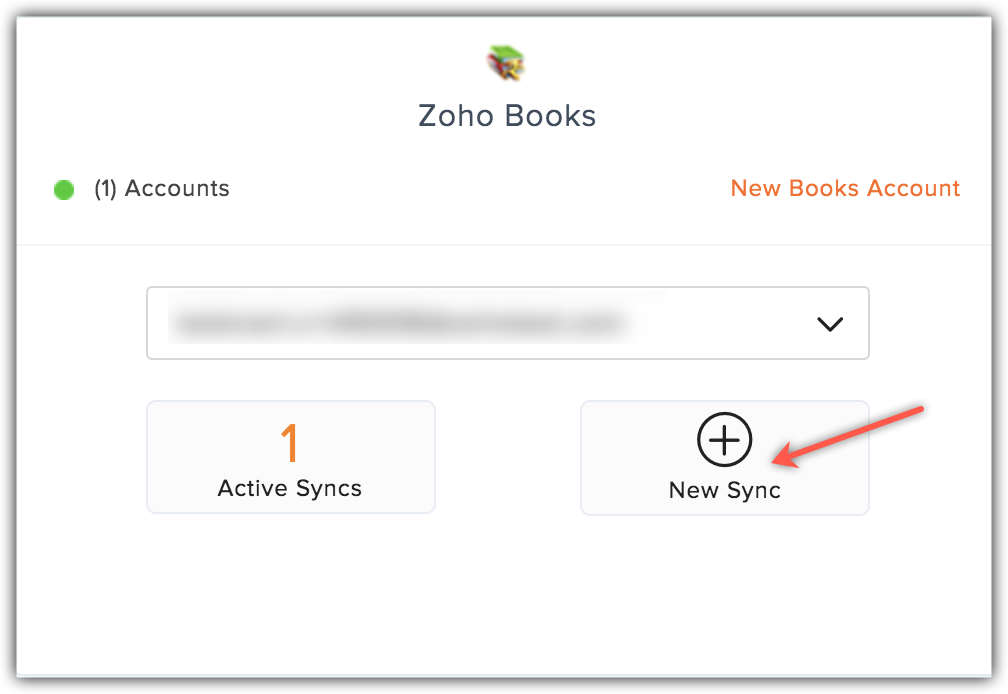Click the New Books Account link
This screenshot has height=694, width=1008.
(x=844, y=188)
